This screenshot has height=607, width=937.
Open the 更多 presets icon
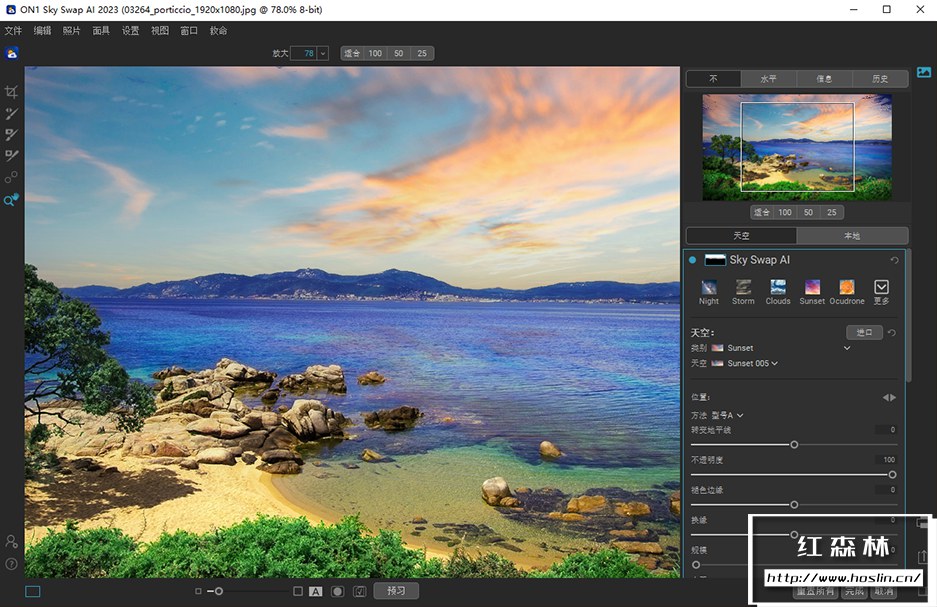[x=881, y=288]
